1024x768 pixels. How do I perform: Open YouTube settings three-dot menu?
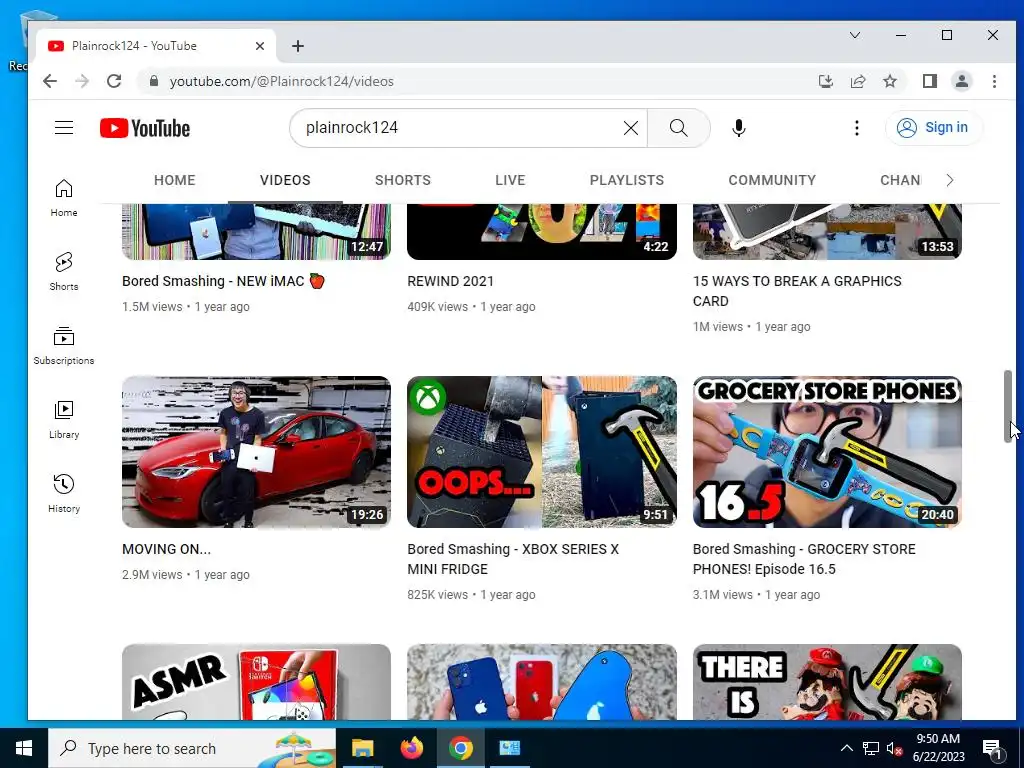(856, 128)
